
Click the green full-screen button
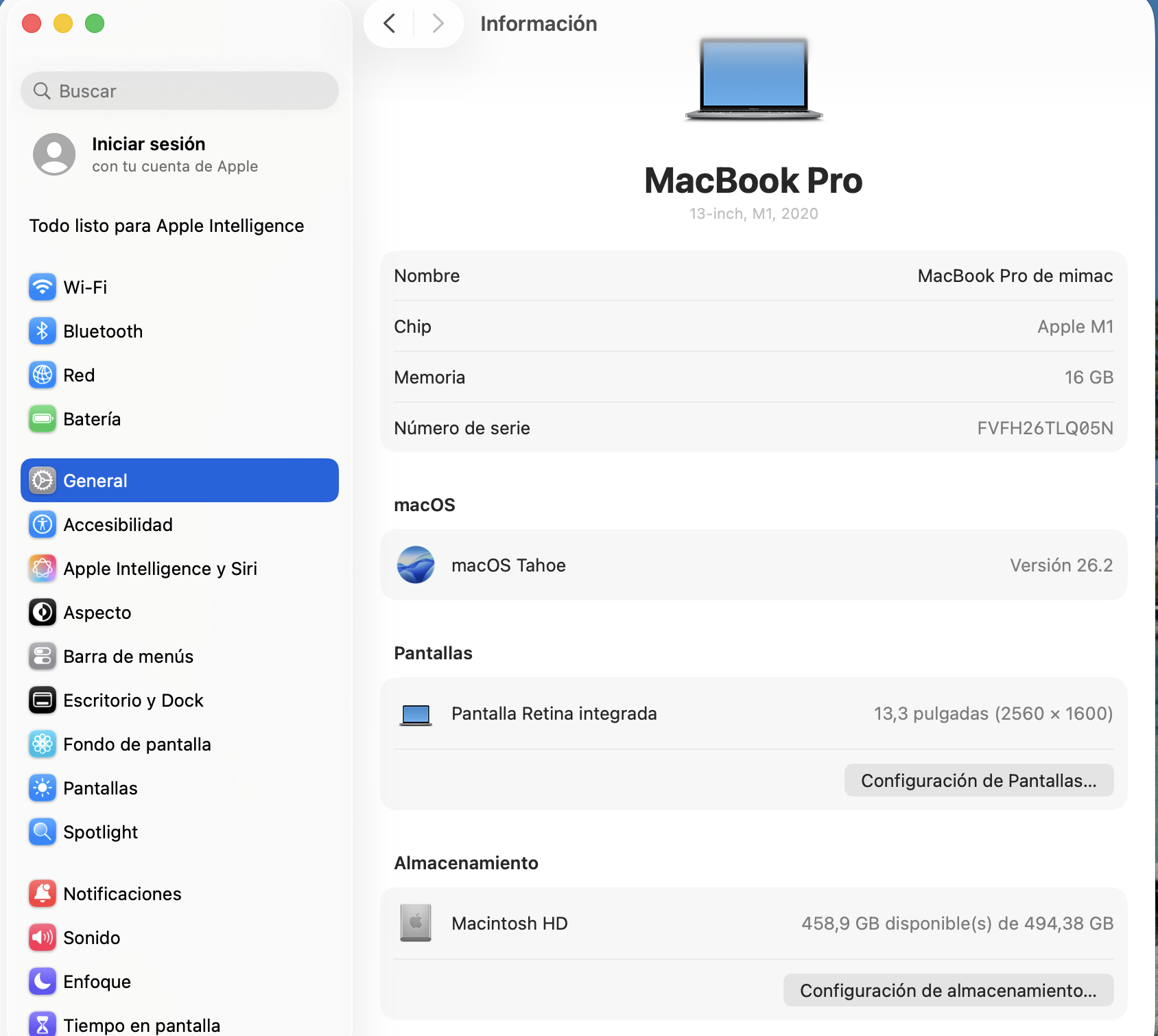pyautogui.click(x=95, y=23)
